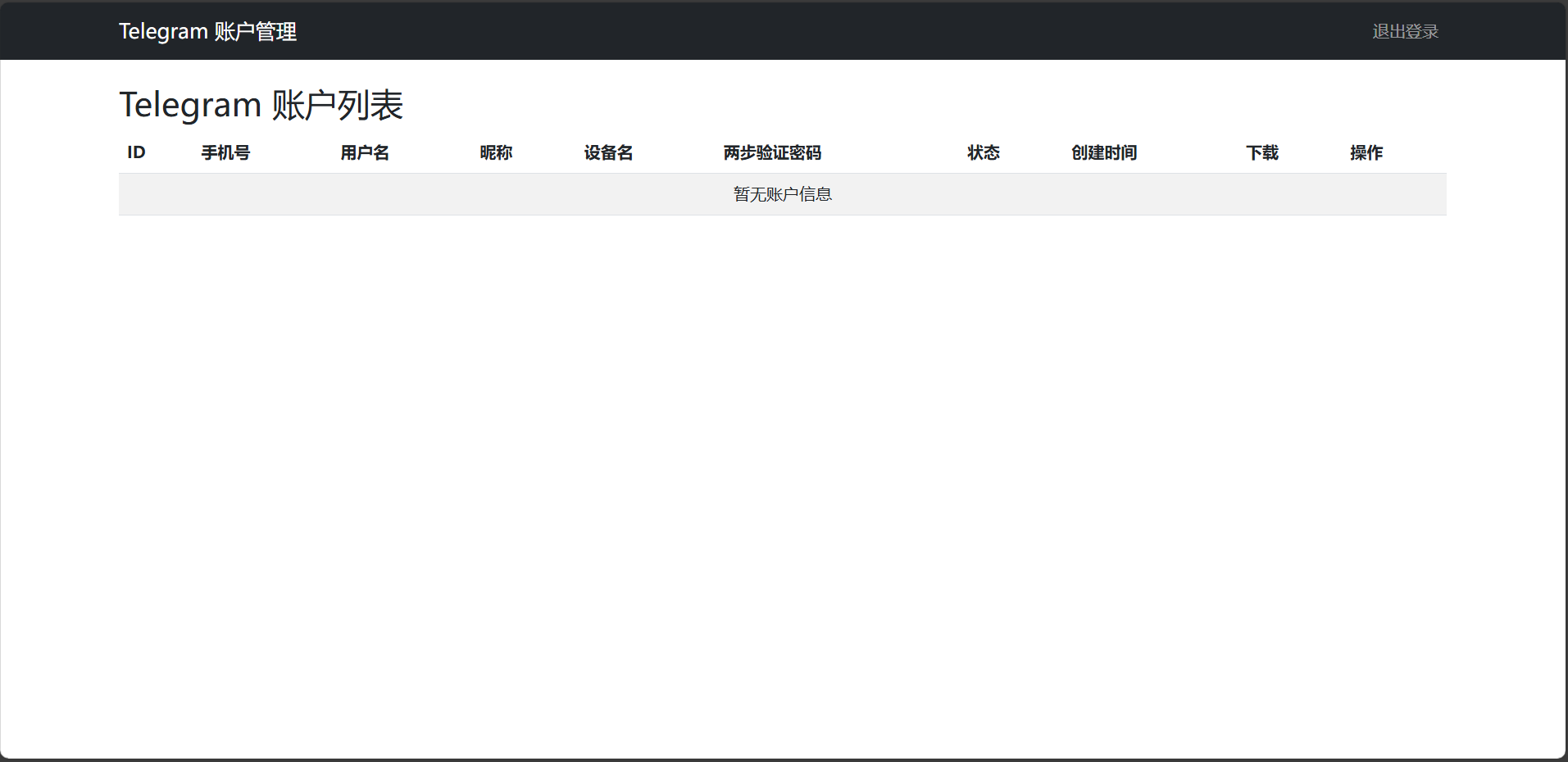
Task: Select the 状态 column header
Action: (984, 152)
